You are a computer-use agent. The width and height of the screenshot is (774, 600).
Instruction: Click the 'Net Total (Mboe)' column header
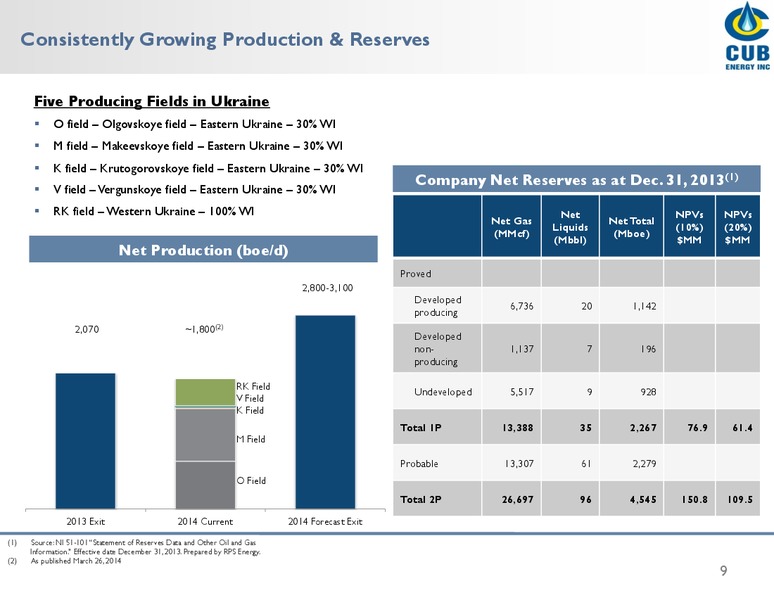[631, 227]
